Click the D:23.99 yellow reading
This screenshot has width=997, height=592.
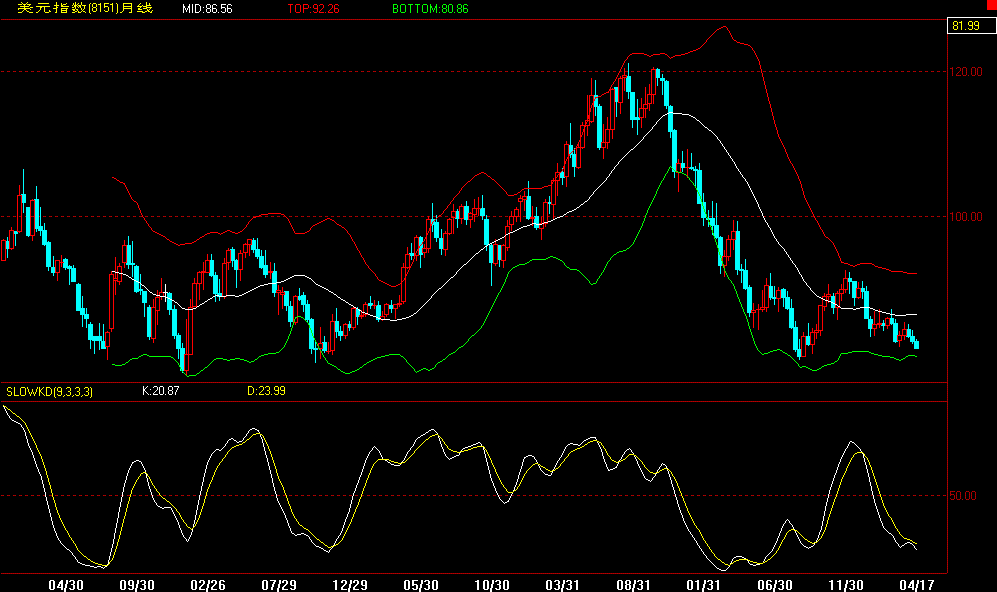click(265, 391)
